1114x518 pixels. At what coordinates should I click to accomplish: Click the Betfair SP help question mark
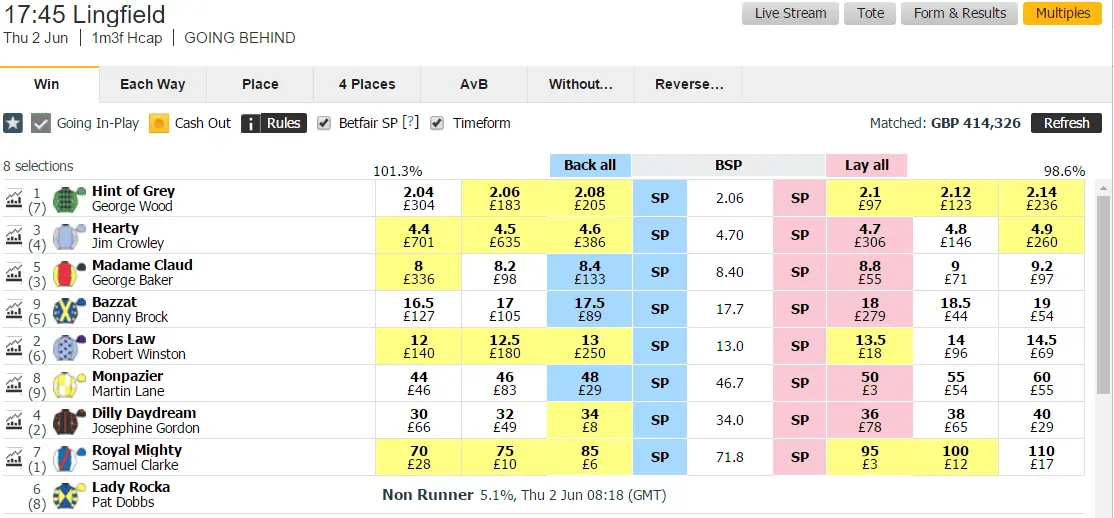click(410, 123)
